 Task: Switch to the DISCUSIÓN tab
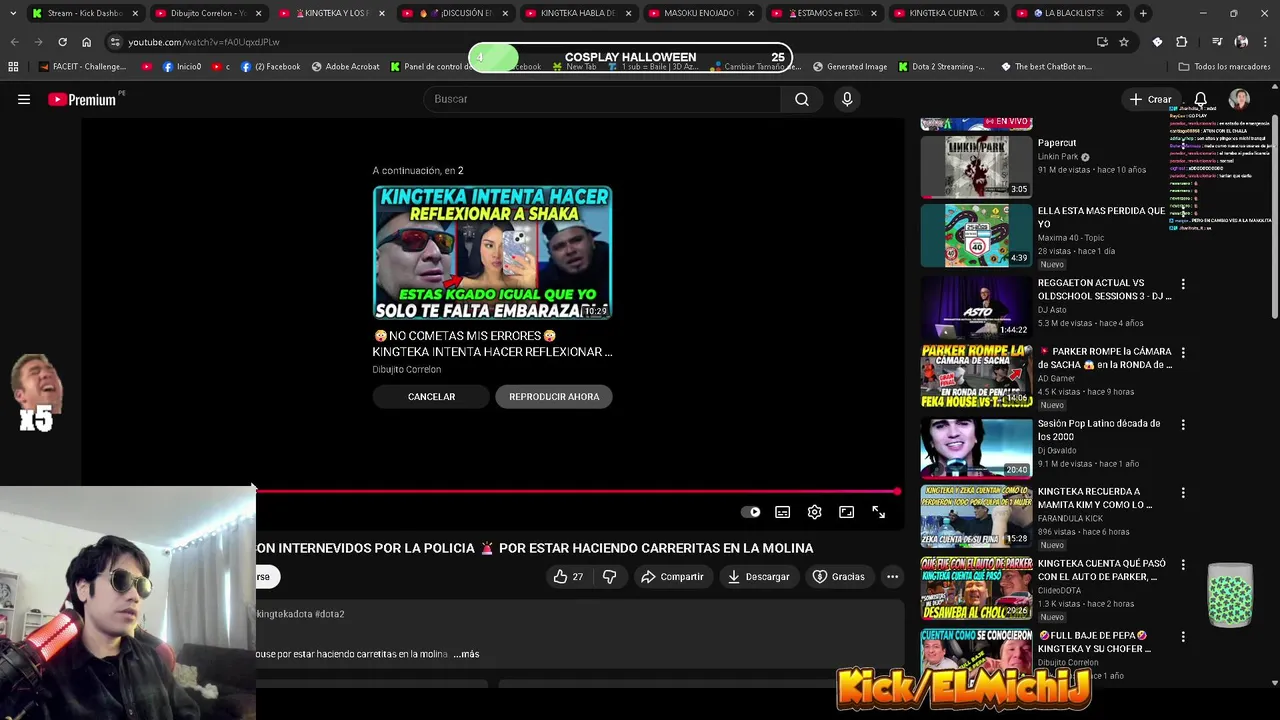click(454, 13)
